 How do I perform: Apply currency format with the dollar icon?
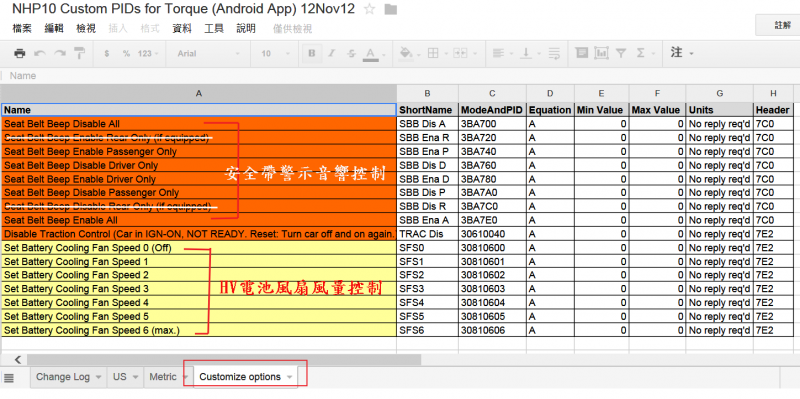coord(107,53)
